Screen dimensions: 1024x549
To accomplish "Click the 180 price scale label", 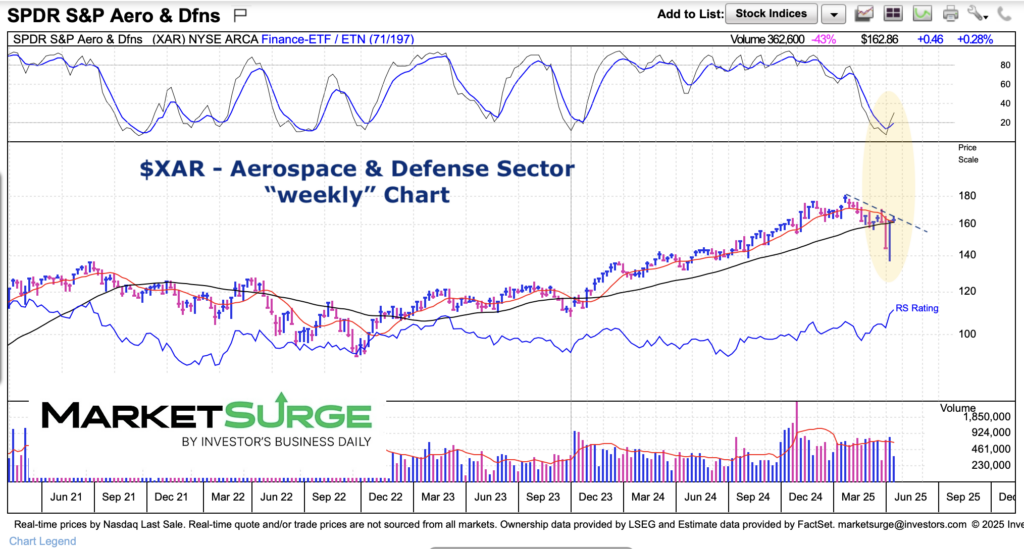I will (967, 196).
